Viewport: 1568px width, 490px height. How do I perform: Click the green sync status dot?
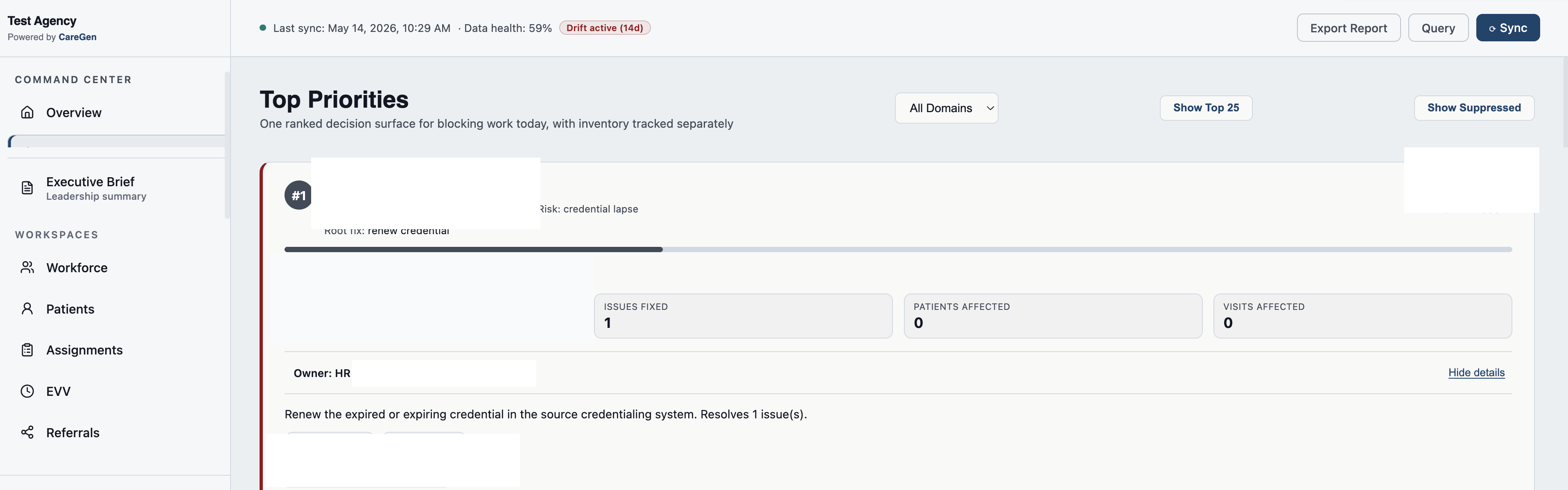[x=262, y=27]
